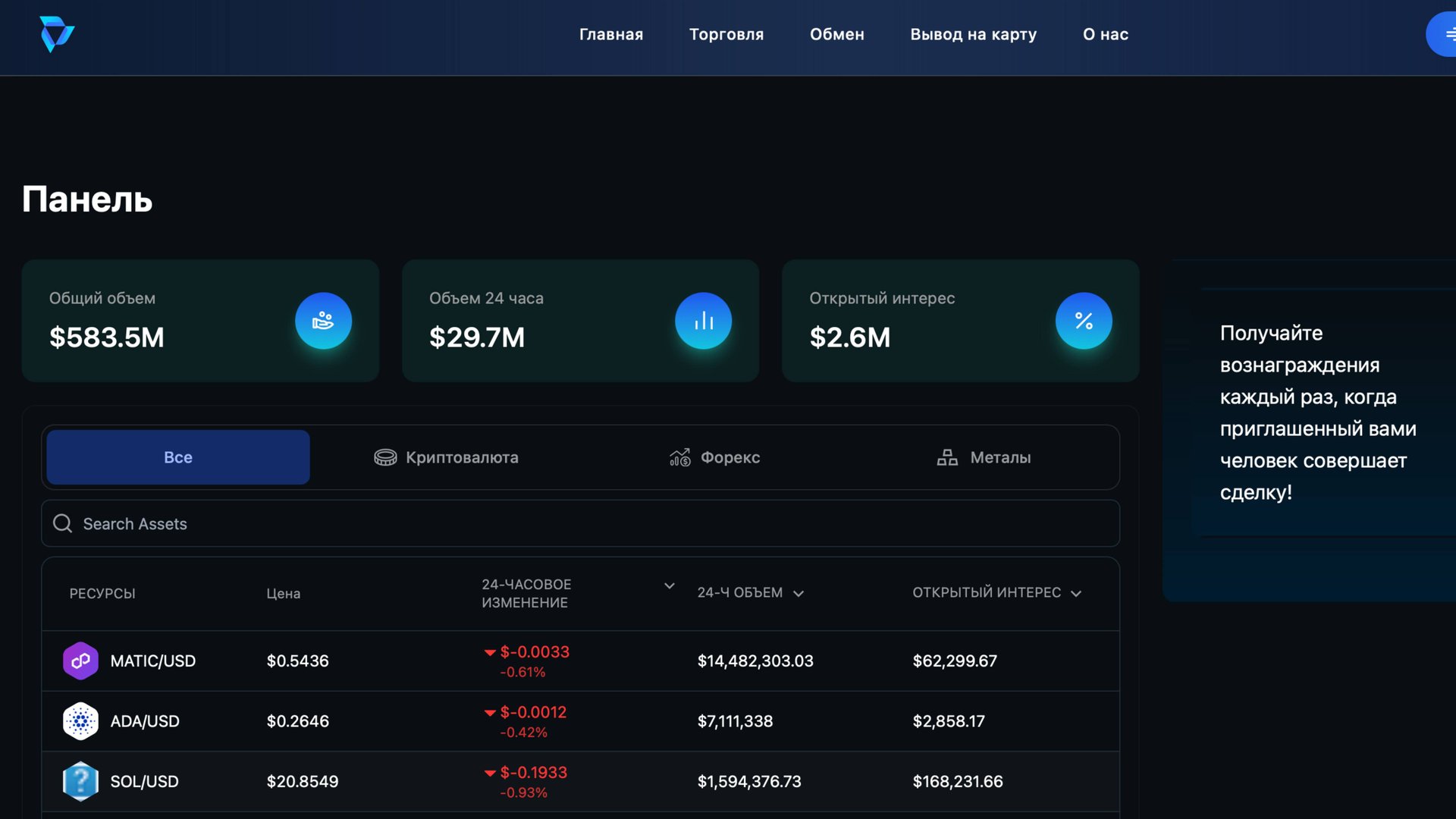Sort by Открытый интерес column chevron

tap(1075, 594)
